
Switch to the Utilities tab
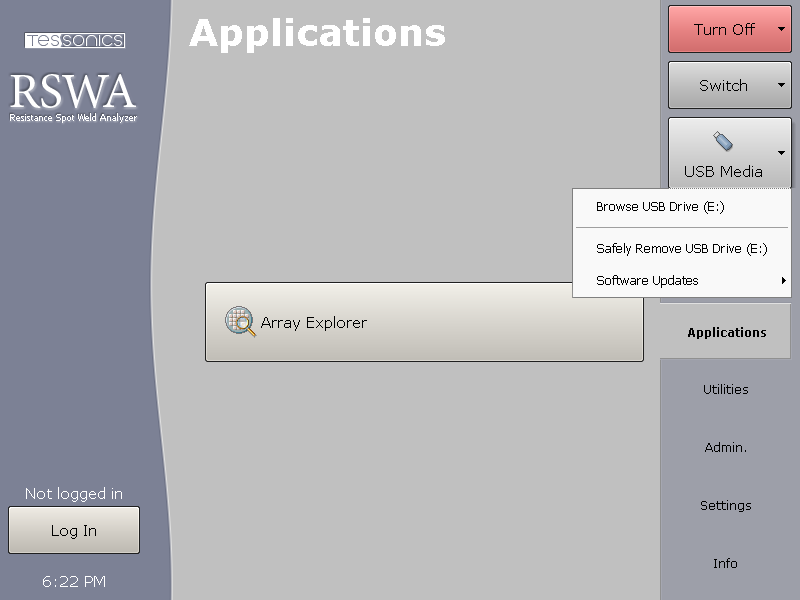click(725, 389)
